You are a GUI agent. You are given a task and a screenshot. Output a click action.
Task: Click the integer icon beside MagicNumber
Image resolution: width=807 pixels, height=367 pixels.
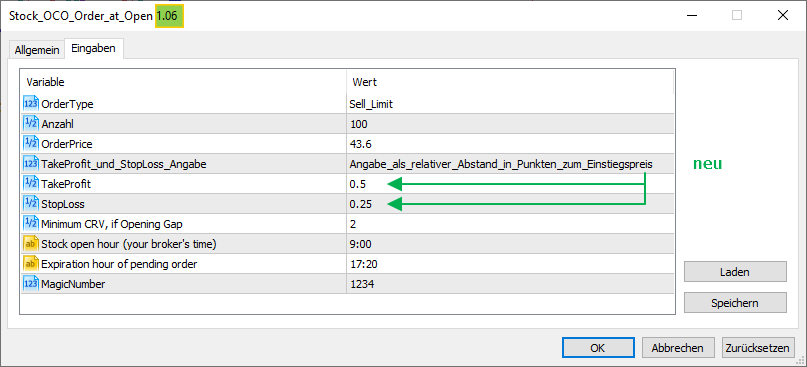(x=31, y=284)
